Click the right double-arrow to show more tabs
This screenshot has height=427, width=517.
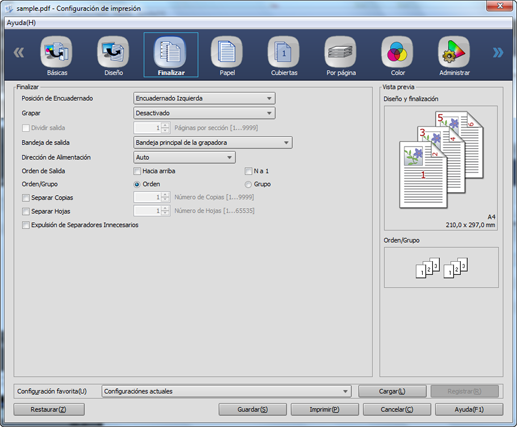coord(498,52)
